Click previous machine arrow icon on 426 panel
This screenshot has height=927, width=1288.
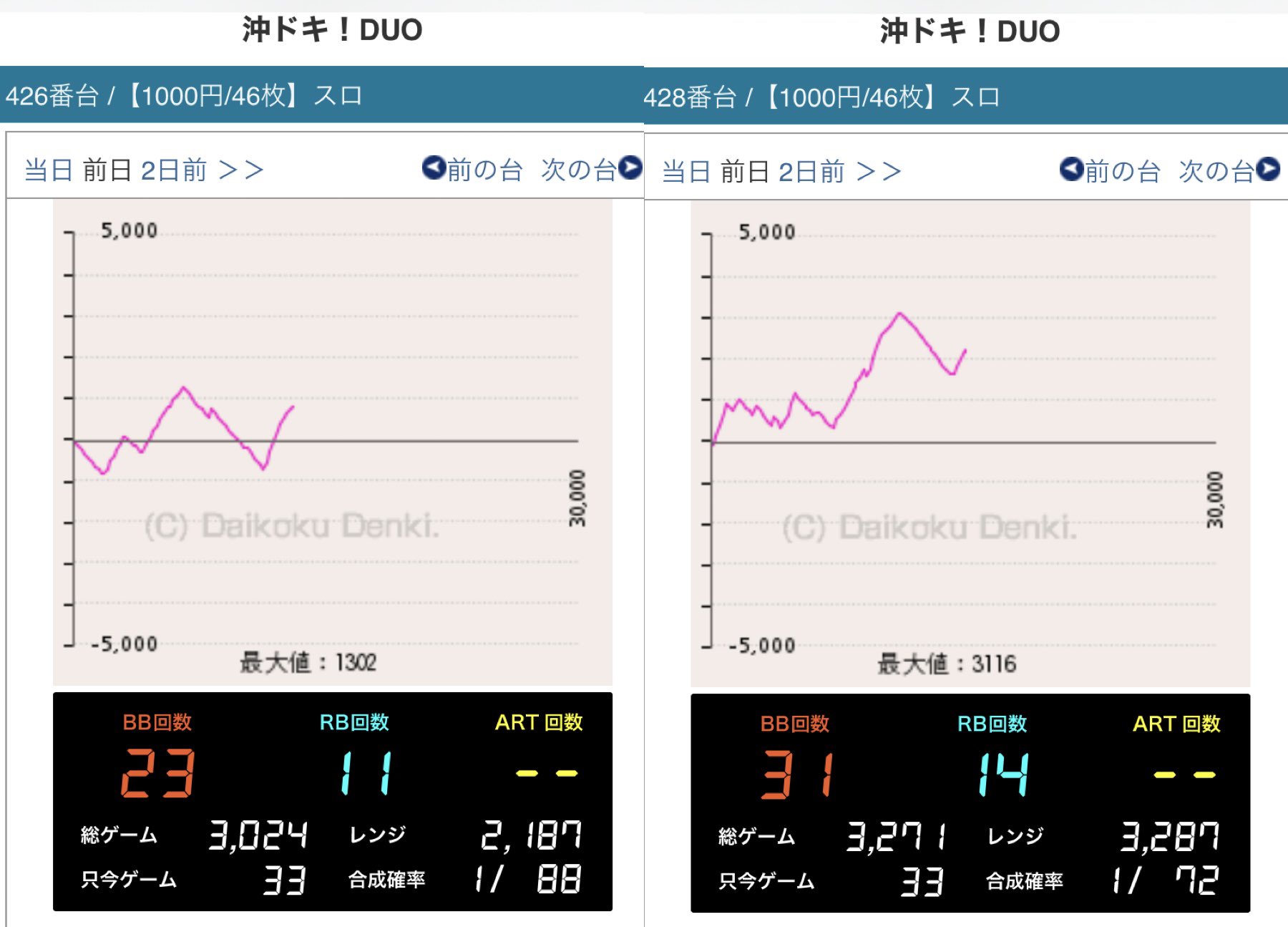[434, 168]
